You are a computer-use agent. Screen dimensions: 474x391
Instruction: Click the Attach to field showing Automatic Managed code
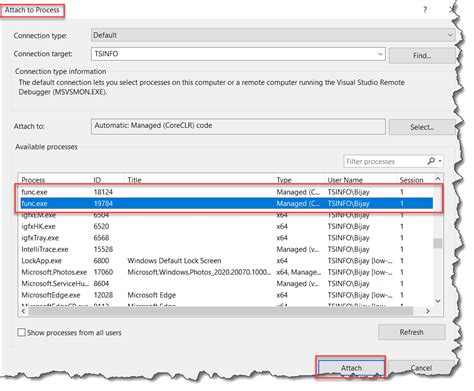[x=238, y=126]
